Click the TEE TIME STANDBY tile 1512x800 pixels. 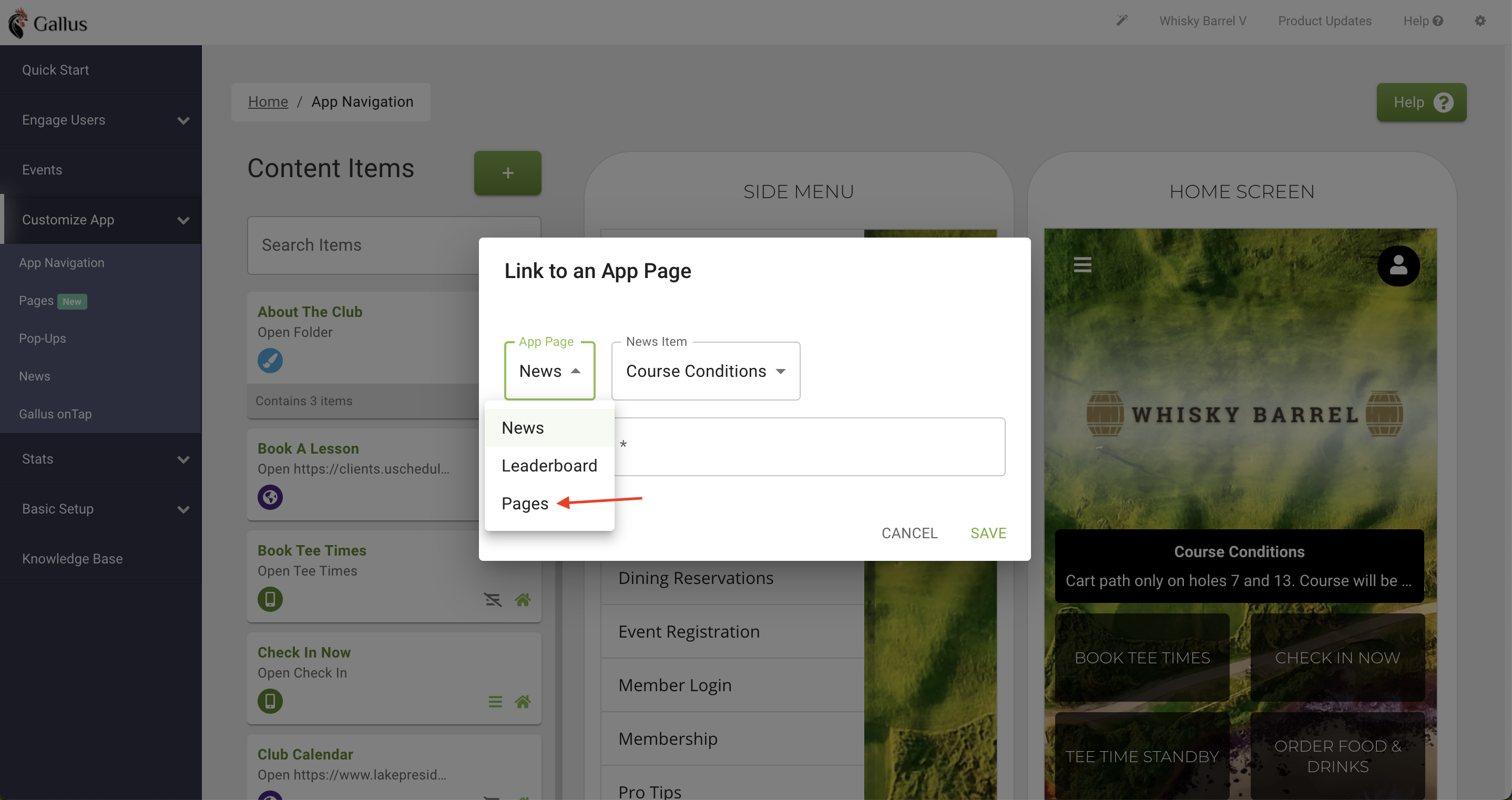point(1142,756)
